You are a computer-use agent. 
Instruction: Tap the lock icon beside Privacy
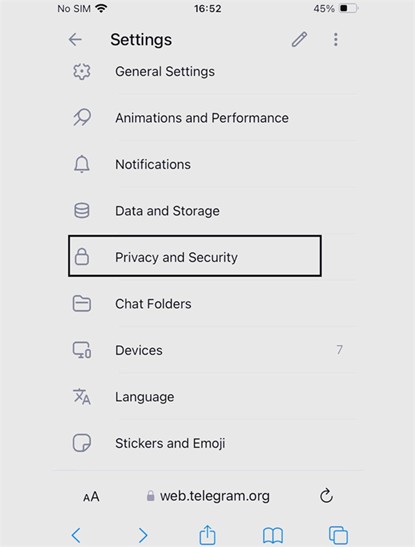point(82,257)
